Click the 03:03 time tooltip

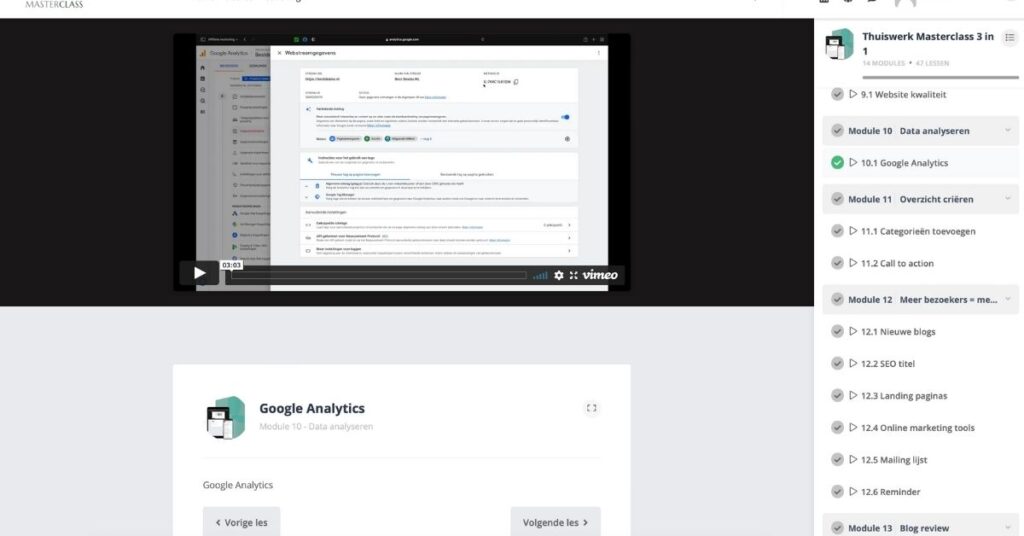[231, 265]
